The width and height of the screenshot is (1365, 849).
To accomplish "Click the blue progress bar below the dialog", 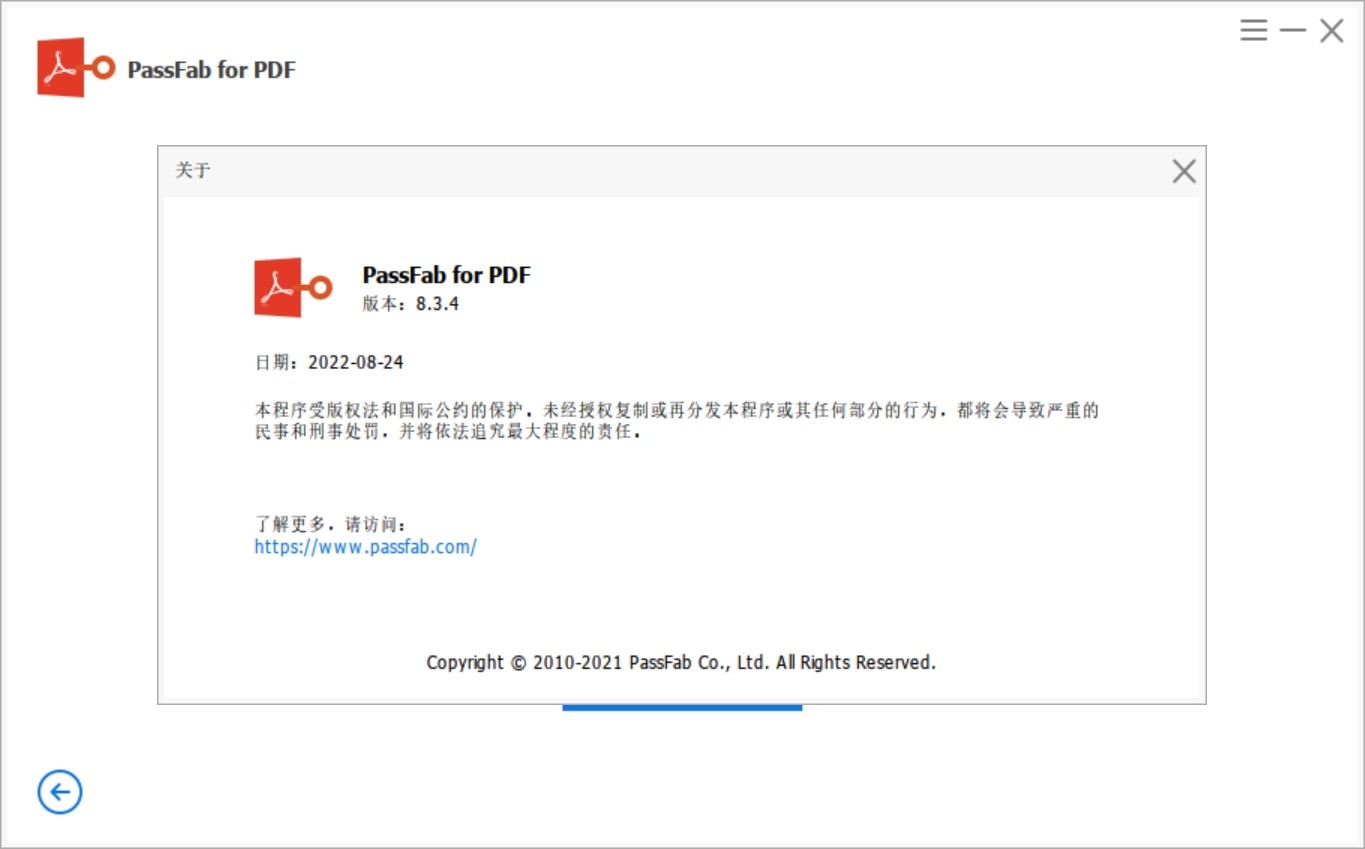I will 682,708.
